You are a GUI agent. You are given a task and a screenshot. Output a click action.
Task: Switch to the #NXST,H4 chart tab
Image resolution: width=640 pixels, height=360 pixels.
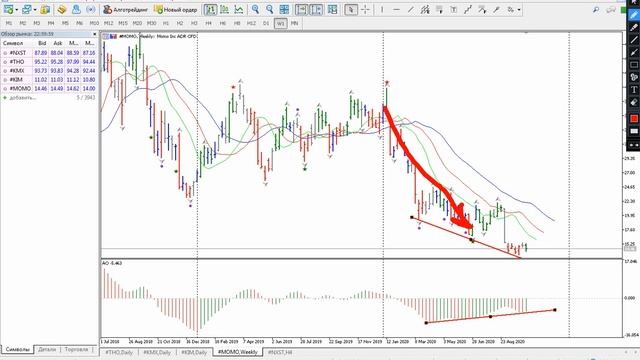[x=280, y=352]
